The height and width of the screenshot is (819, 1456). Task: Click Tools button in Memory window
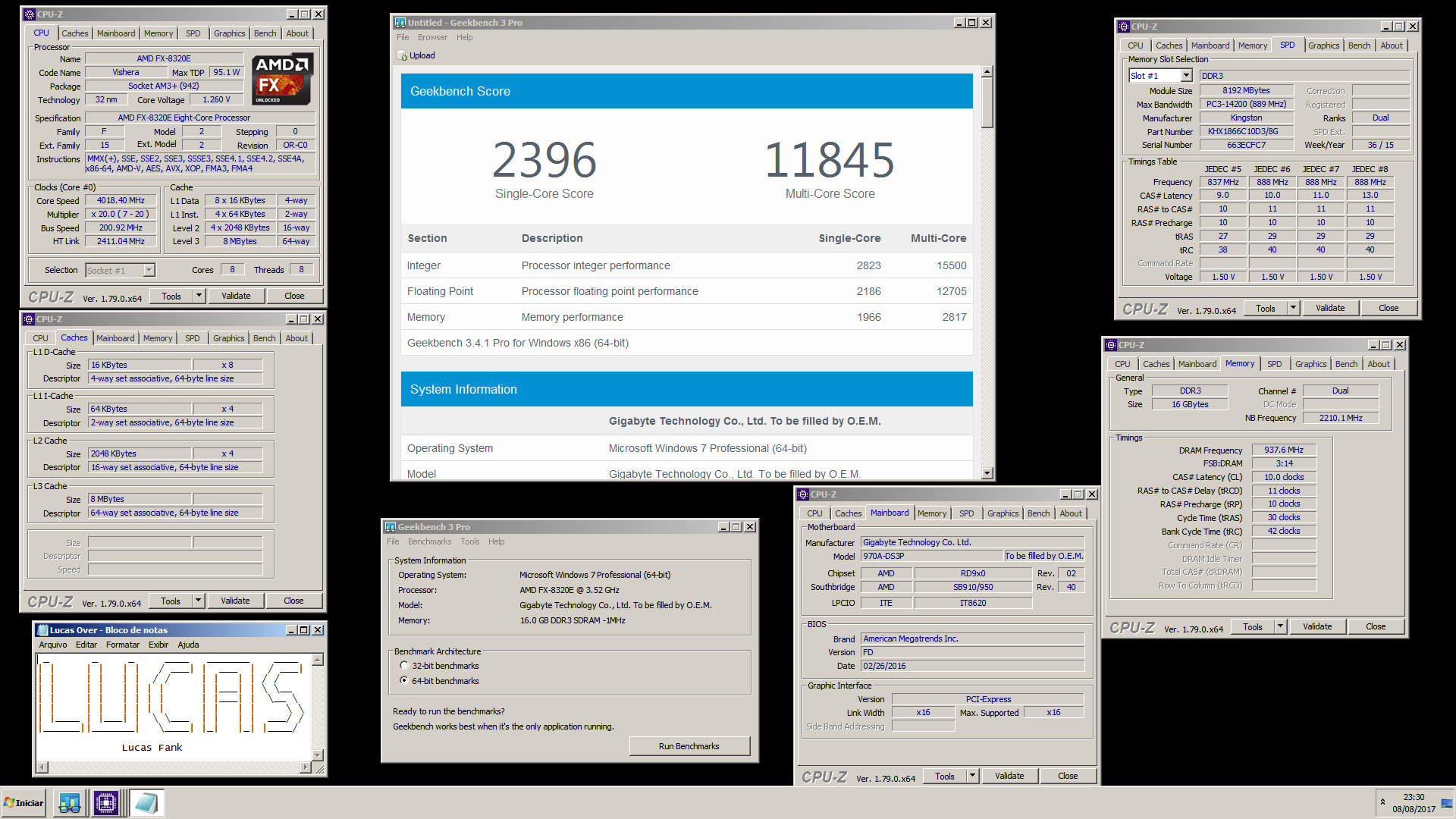click(1253, 627)
